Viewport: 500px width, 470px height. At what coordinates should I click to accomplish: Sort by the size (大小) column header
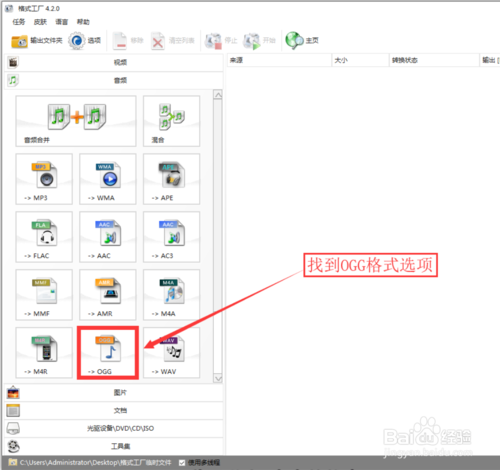tap(360, 60)
